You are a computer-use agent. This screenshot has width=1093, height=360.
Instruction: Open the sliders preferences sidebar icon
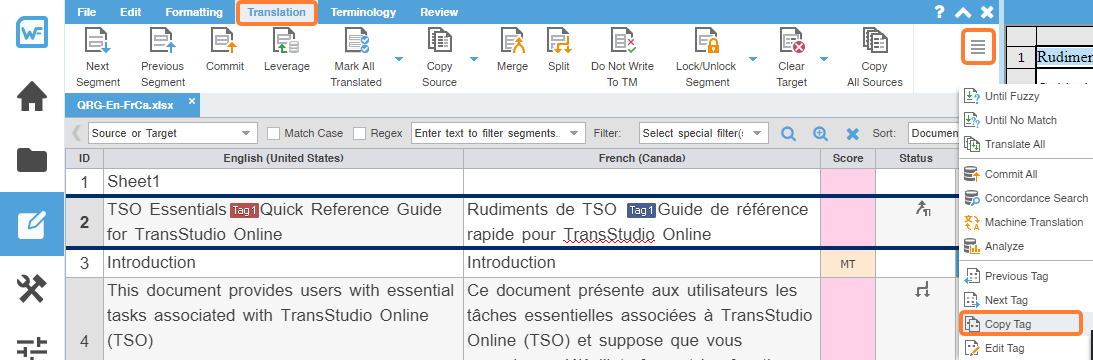coord(32,347)
